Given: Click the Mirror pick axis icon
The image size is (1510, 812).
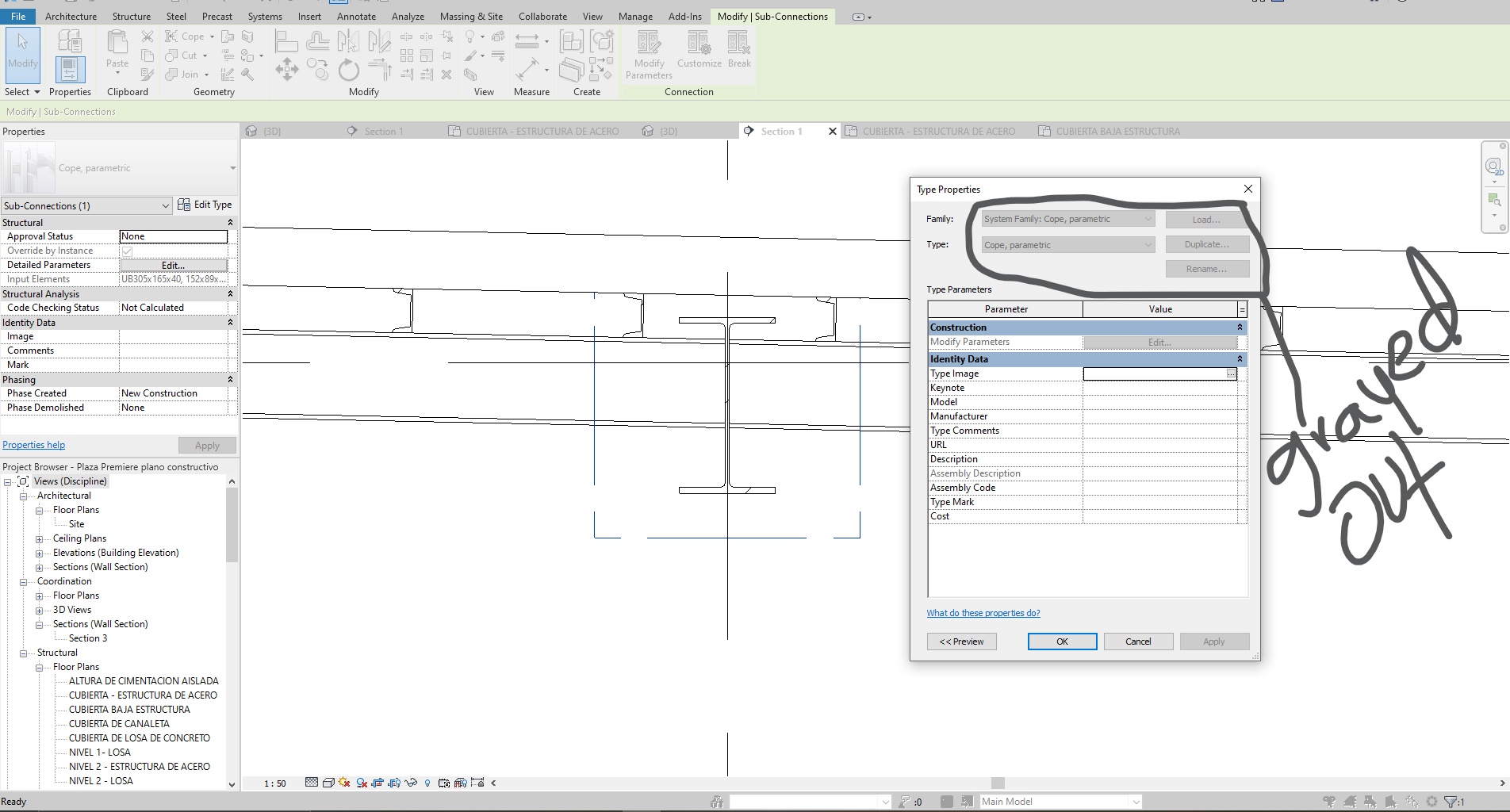Looking at the screenshot, I should tap(348, 40).
